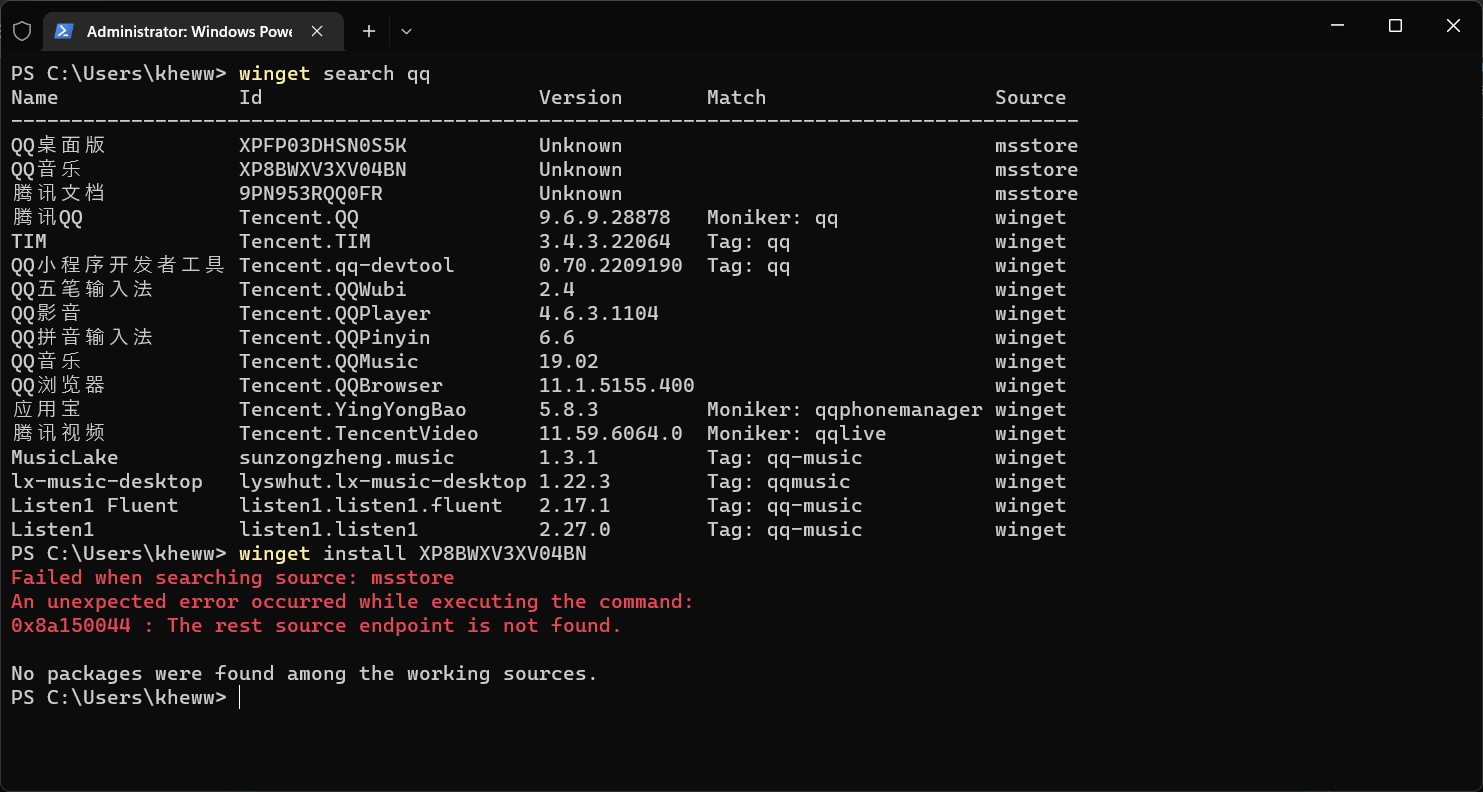Maximize the terminal window
Screen dimensions: 1483x792
click(x=1394, y=26)
